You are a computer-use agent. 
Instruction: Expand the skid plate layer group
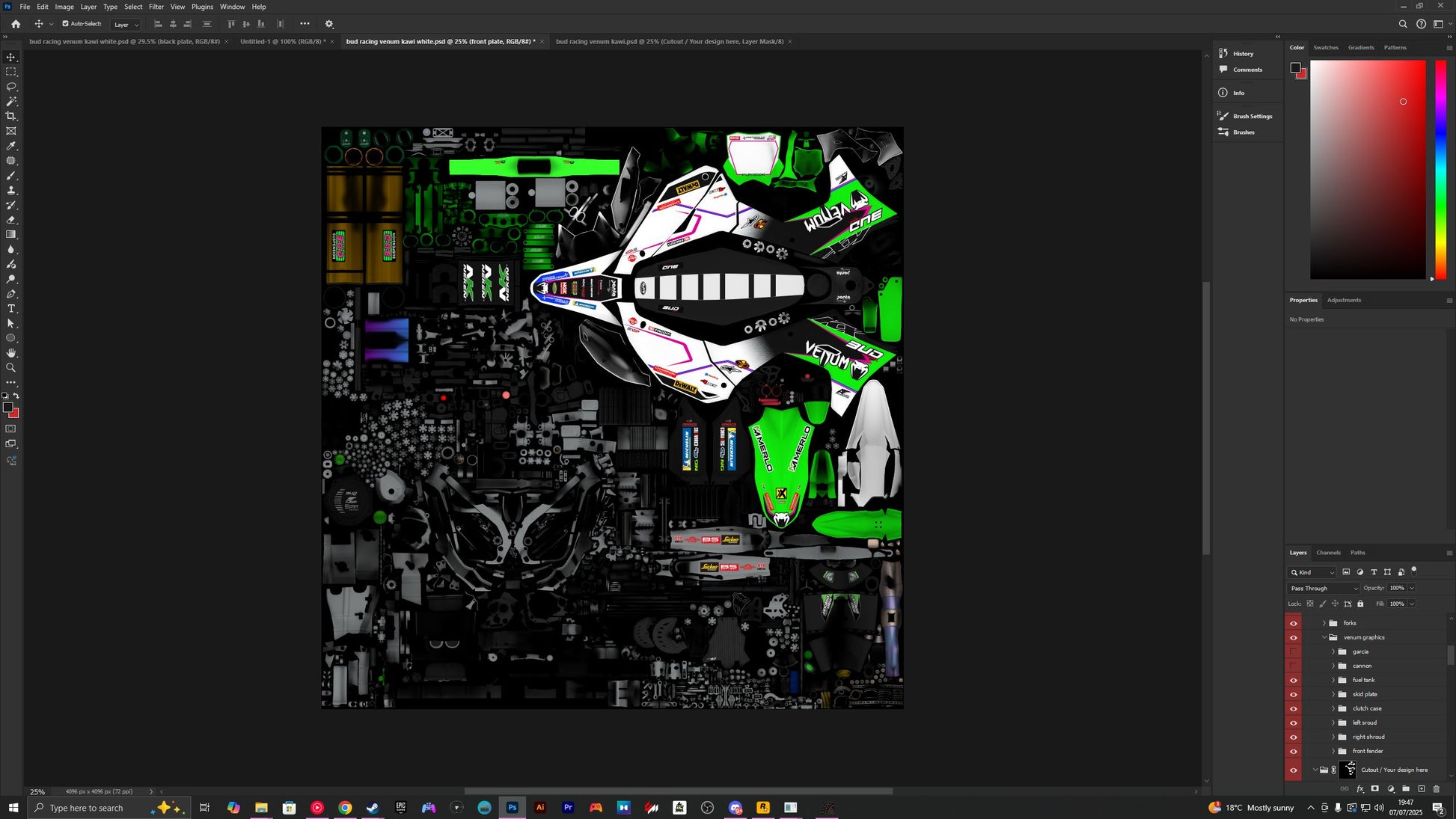(1333, 694)
